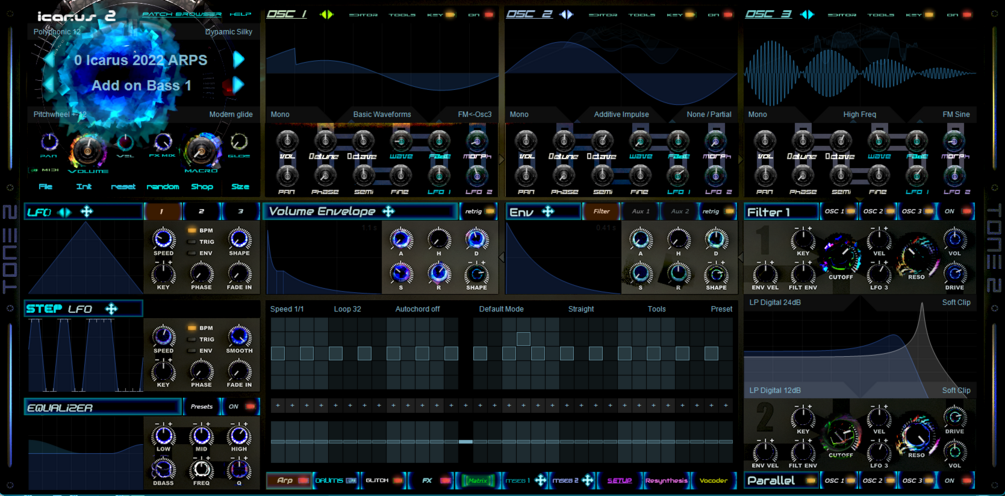Click the MACRO knob
1005x496 pixels.
click(x=203, y=150)
